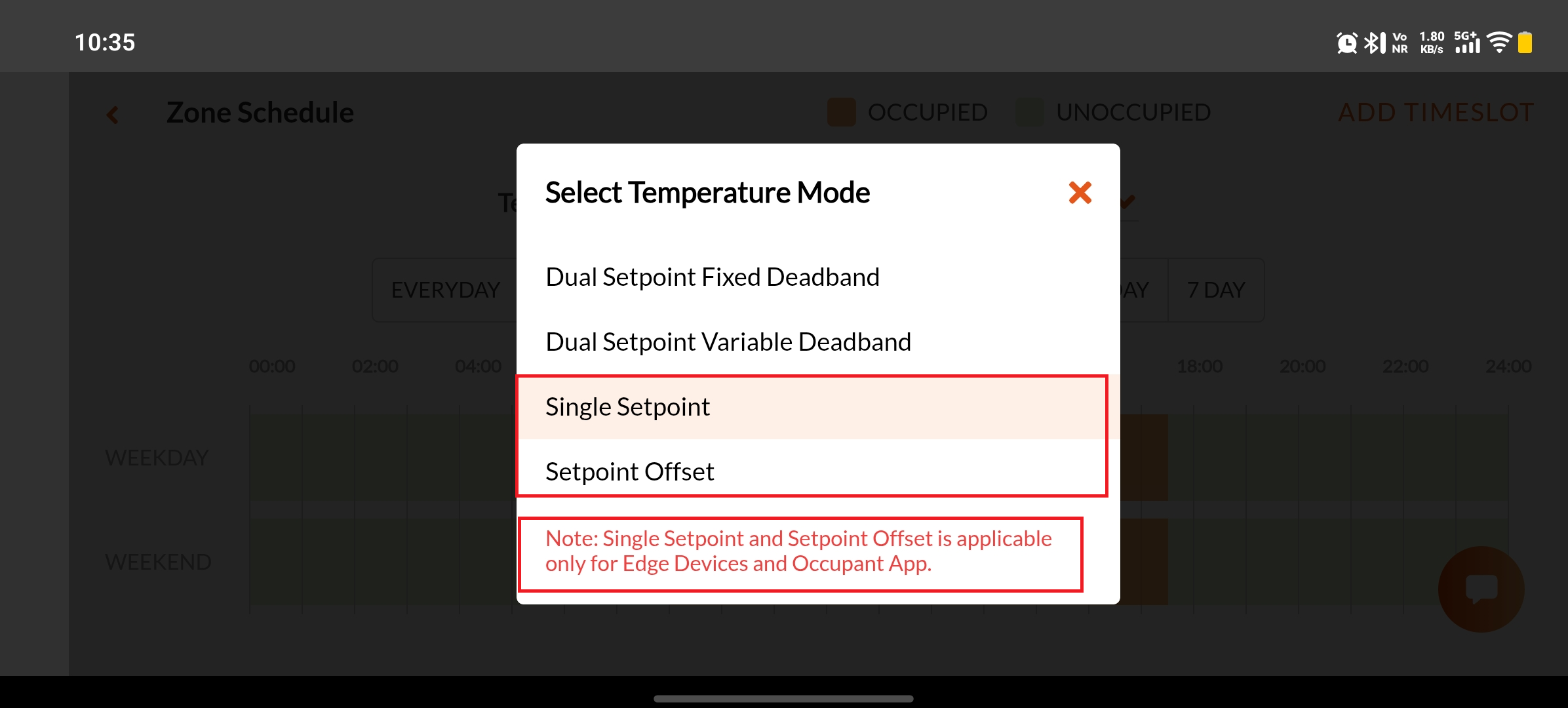Click the WEEKEND schedule row label

(x=158, y=562)
